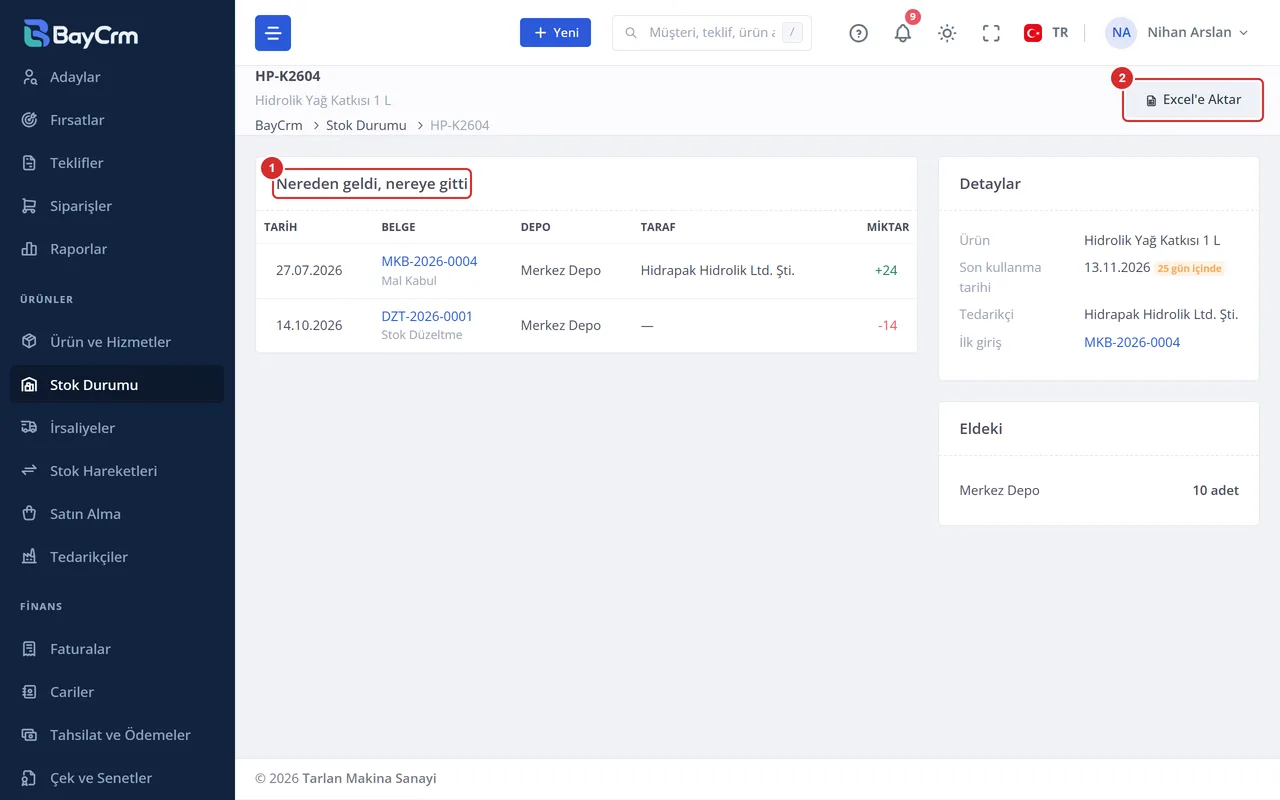Click the 25 gün içinde expiry badge

click(1190, 268)
